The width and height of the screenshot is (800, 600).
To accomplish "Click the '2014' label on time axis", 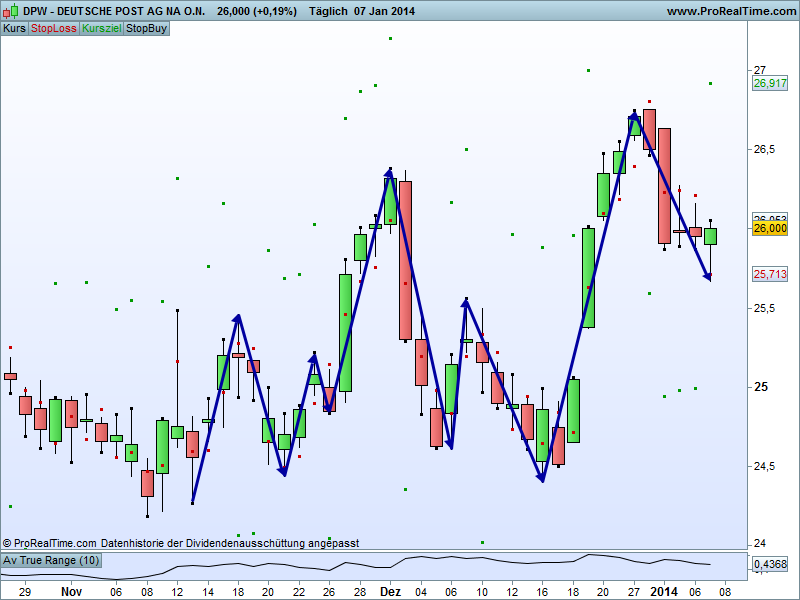I will tap(664, 592).
